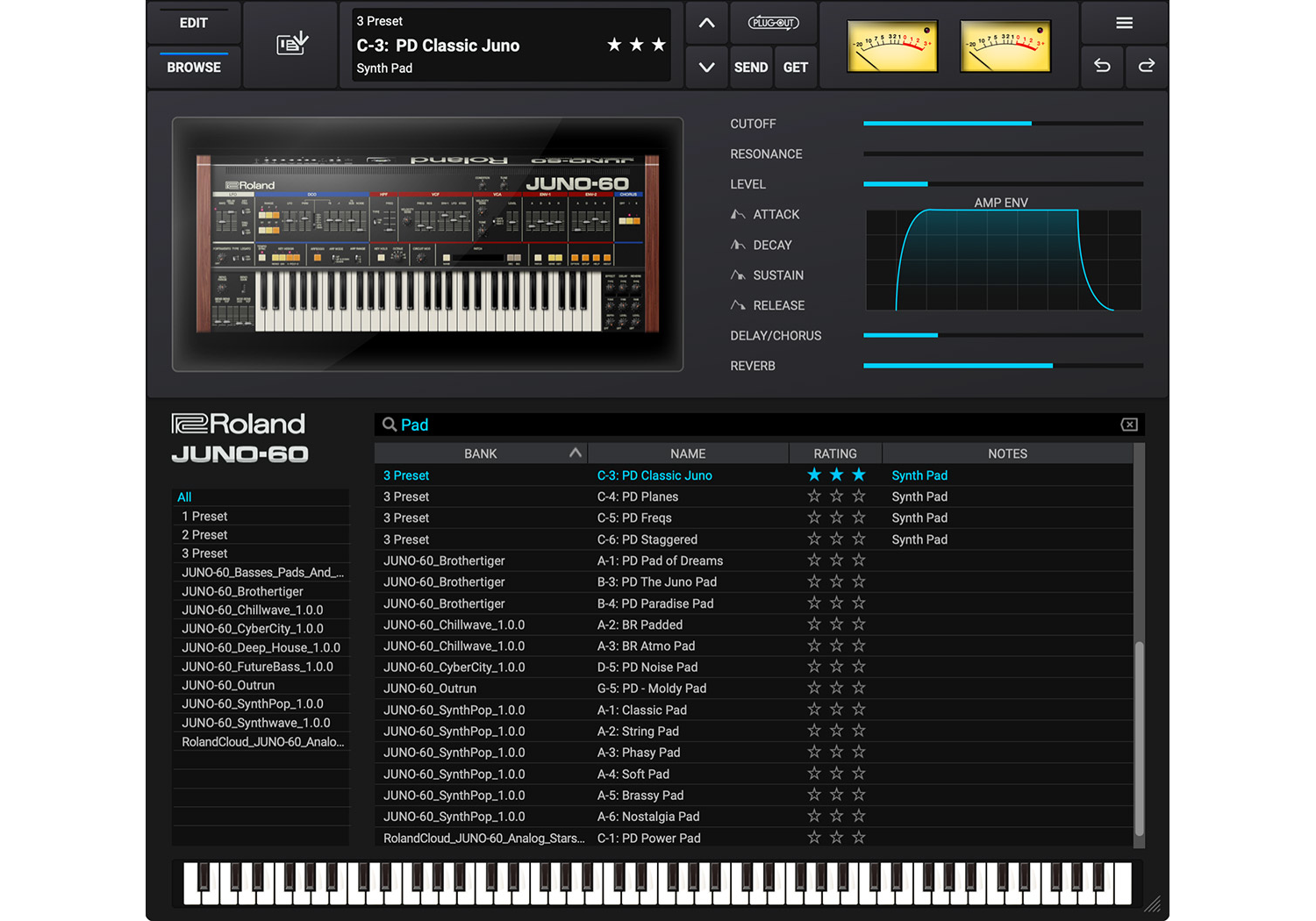The image size is (1316, 921).
Task: Rate PD Pad of Dreams three stars
Action: tap(859, 560)
